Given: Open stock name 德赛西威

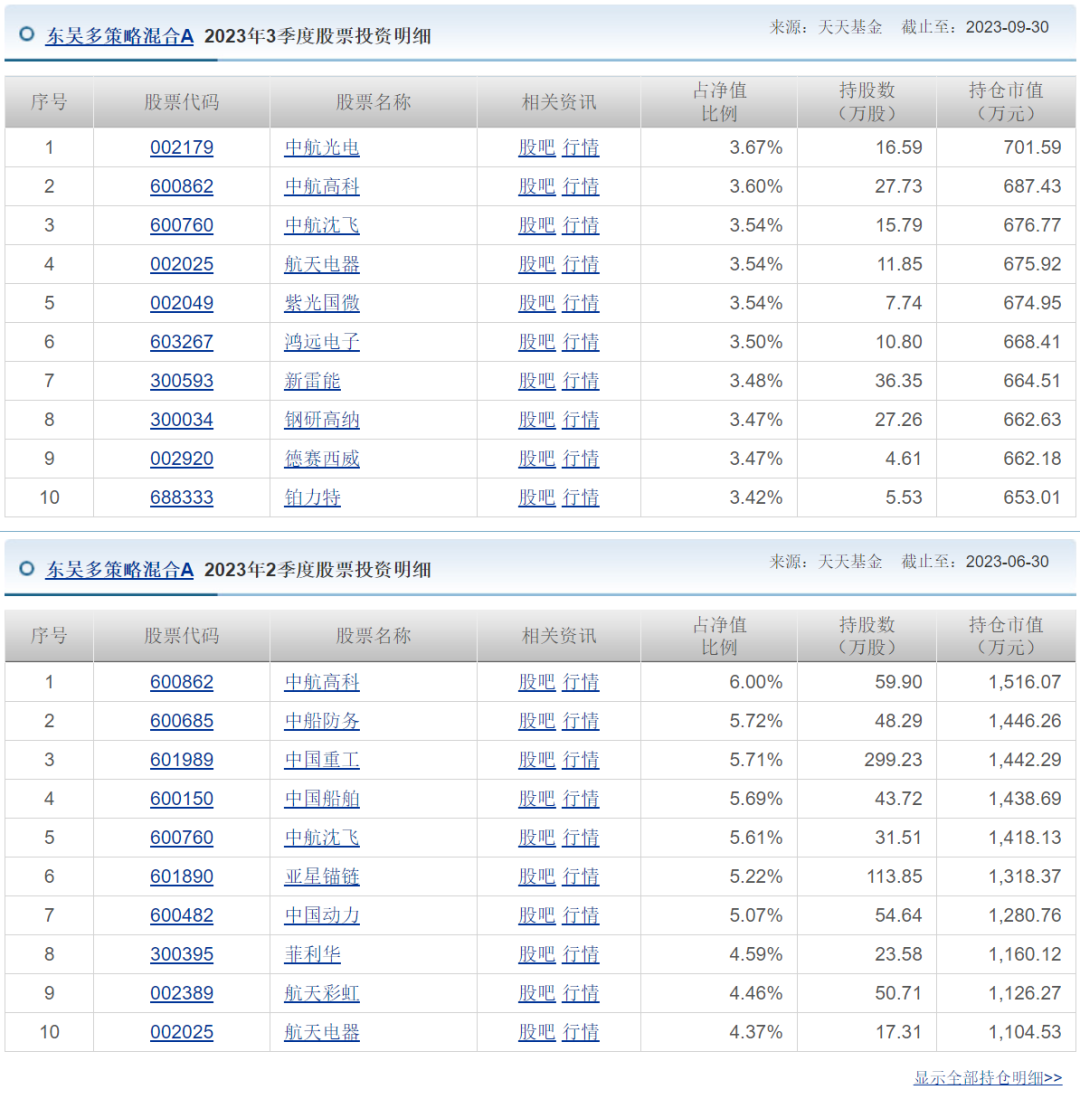Looking at the screenshot, I should [x=322, y=459].
